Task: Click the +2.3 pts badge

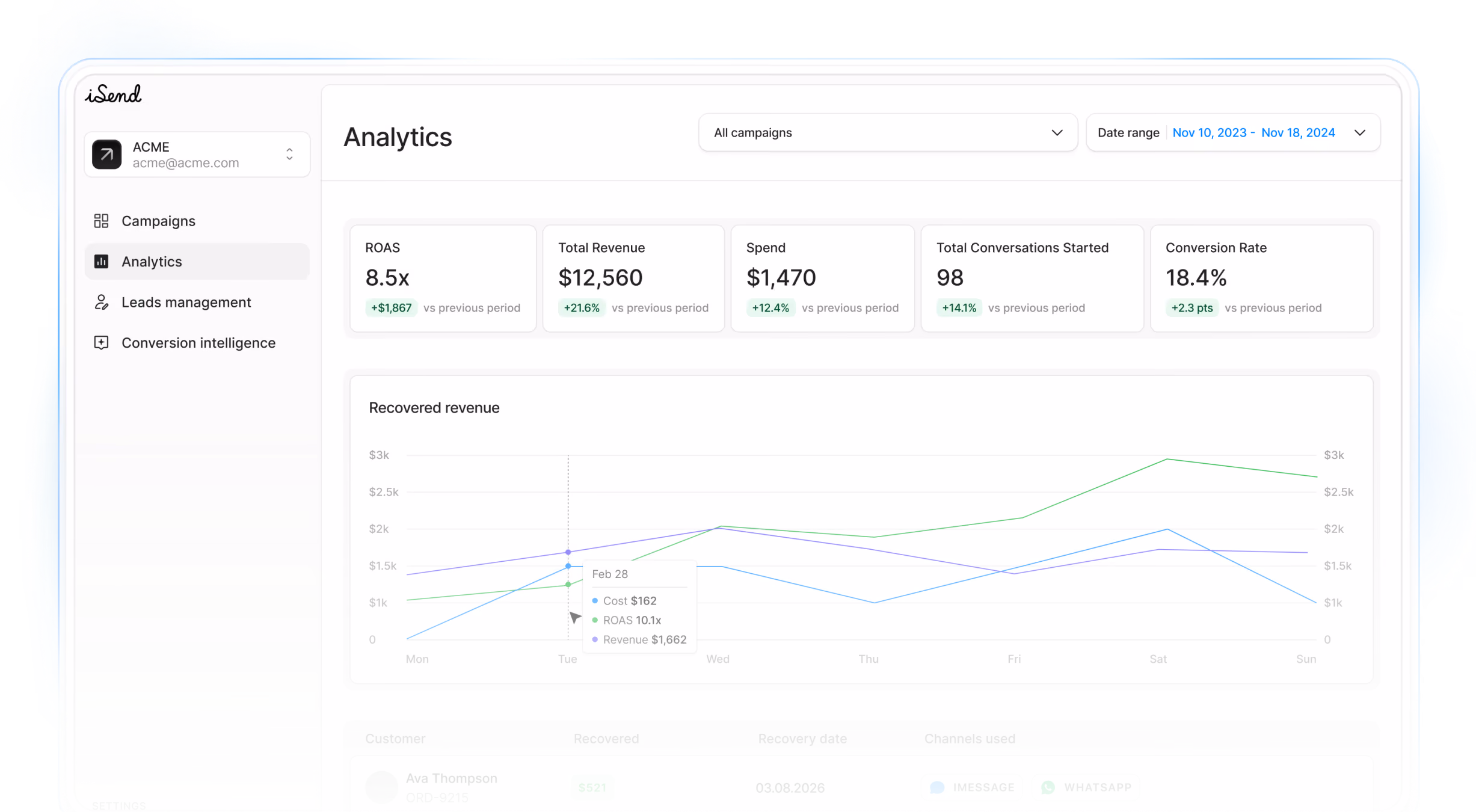Action: click(1192, 308)
